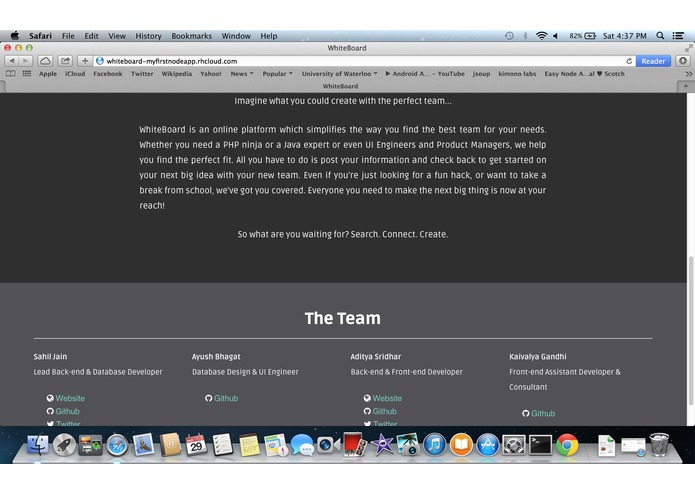
Task: Open the Downloads button in toolbar
Action: [683, 61]
